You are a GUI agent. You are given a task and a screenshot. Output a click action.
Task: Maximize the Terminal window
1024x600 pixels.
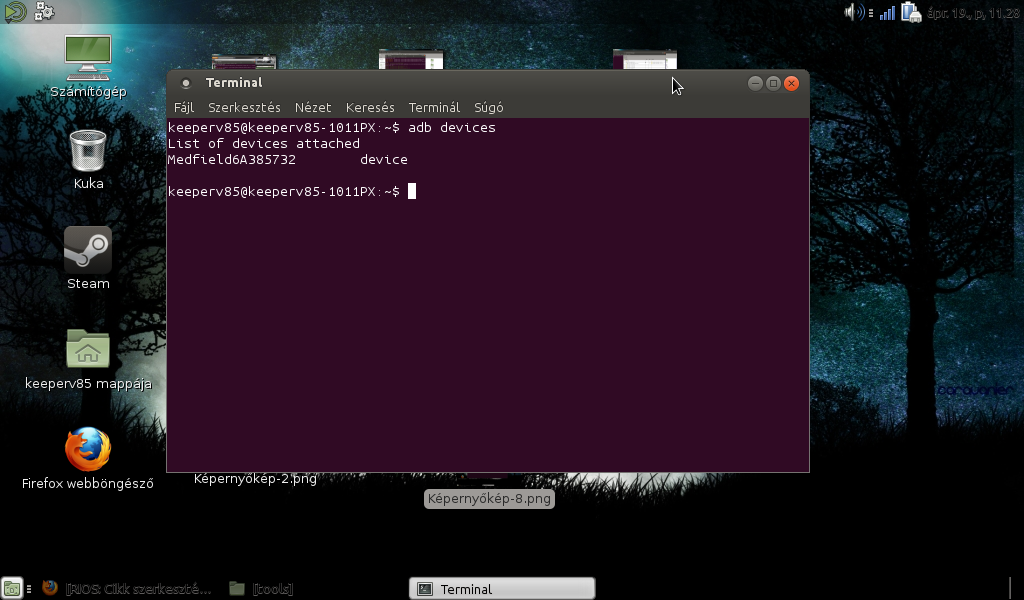point(773,83)
